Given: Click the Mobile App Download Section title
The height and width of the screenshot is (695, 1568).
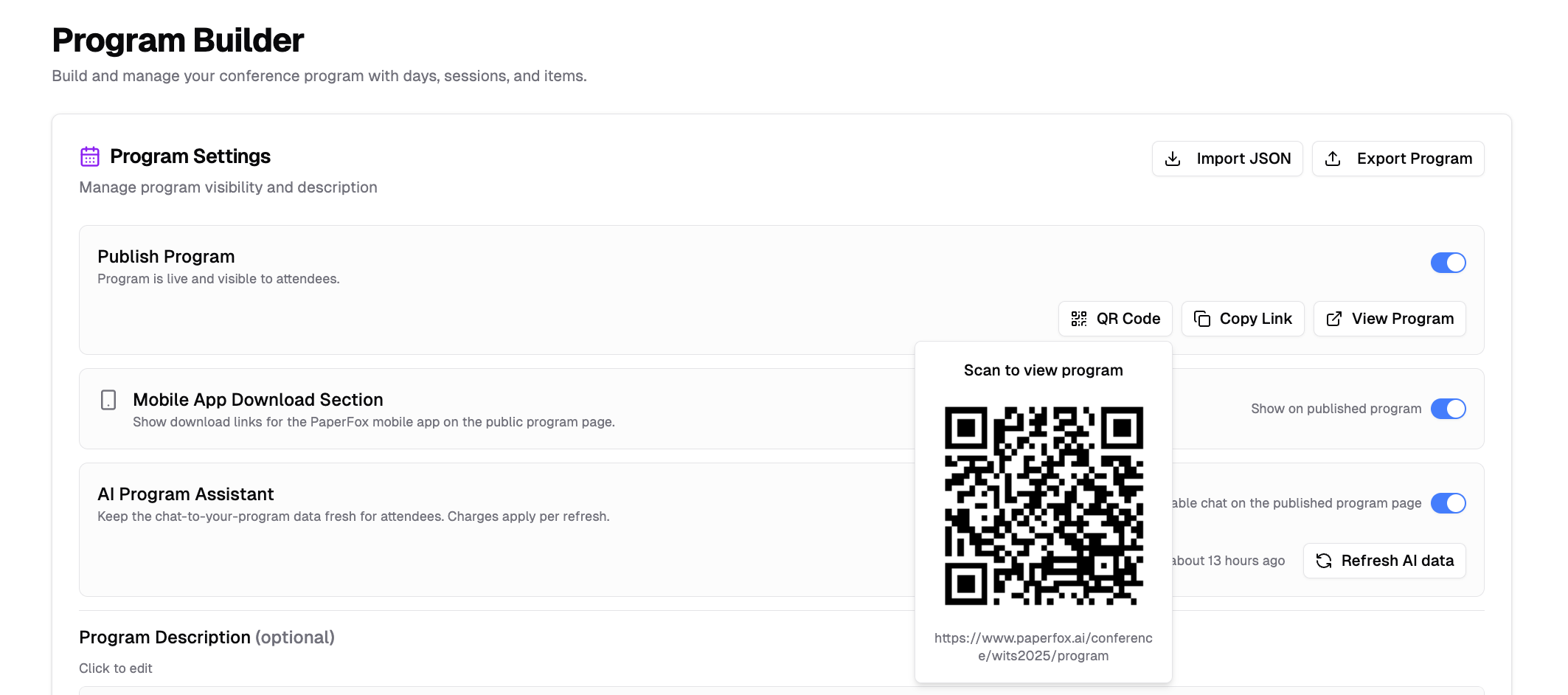Looking at the screenshot, I should [x=257, y=400].
